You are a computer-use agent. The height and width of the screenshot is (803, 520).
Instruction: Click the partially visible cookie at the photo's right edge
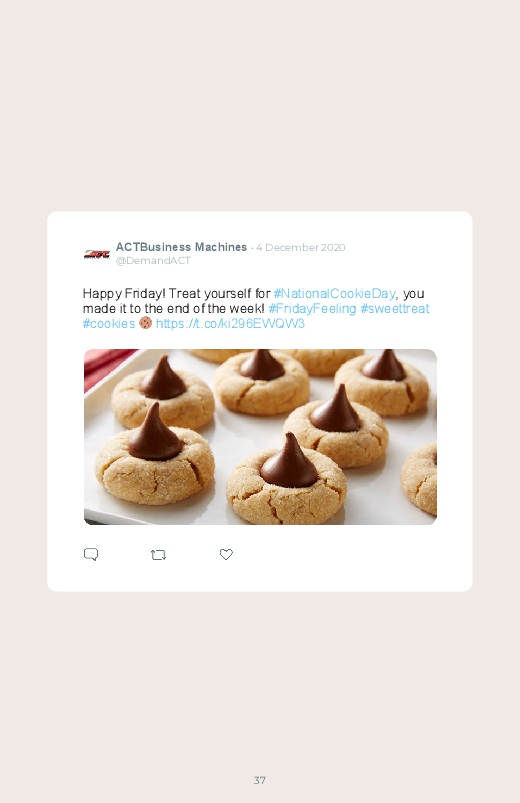[x=419, y=479]
